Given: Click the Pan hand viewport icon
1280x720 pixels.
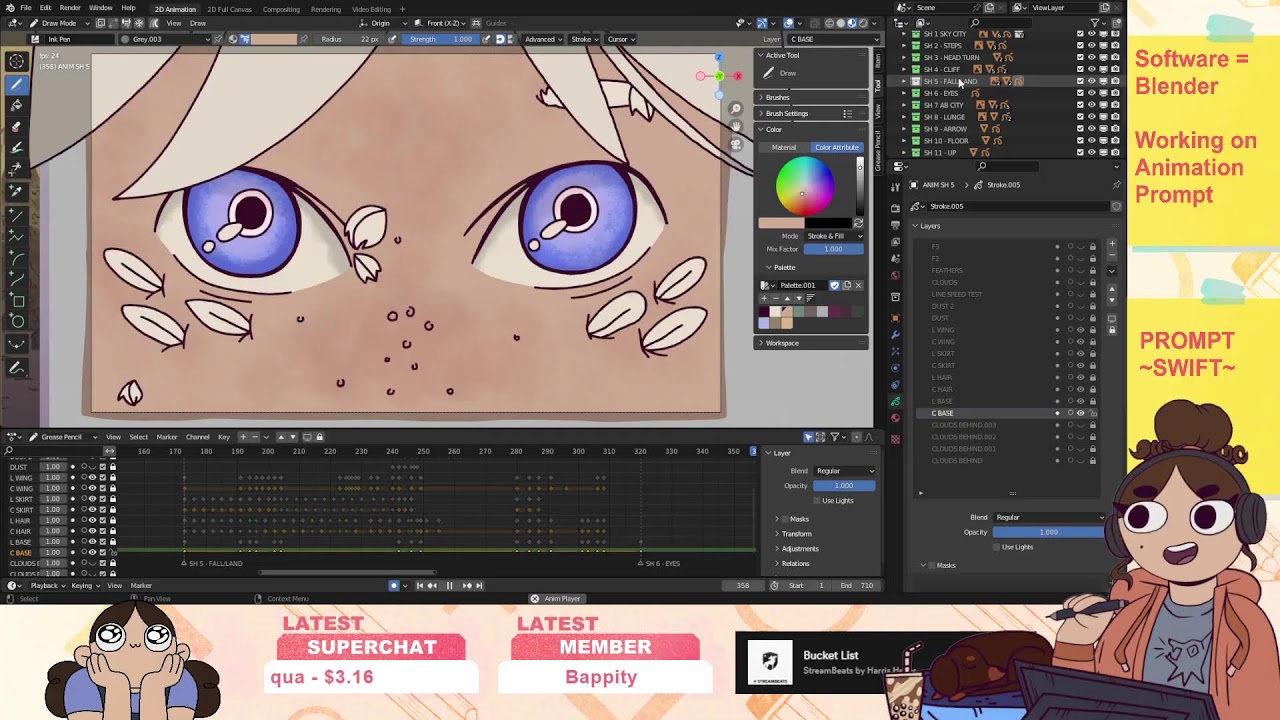Looking at the screenshot, I should coord(736,127).
